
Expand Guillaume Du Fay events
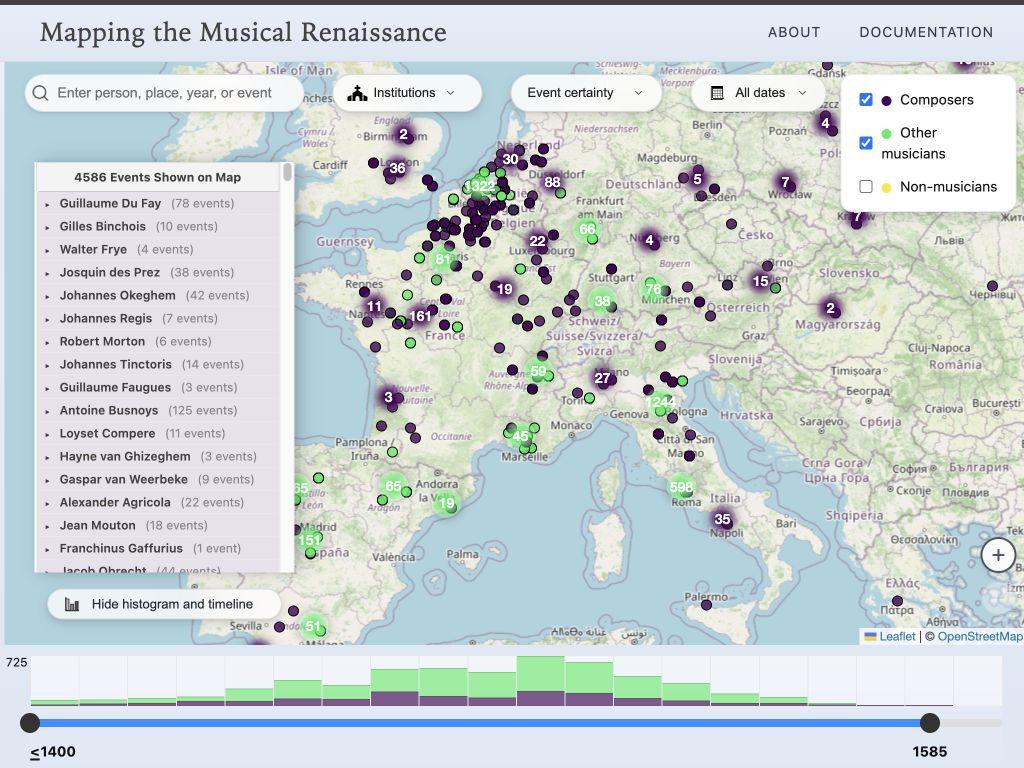coord(47,204)
